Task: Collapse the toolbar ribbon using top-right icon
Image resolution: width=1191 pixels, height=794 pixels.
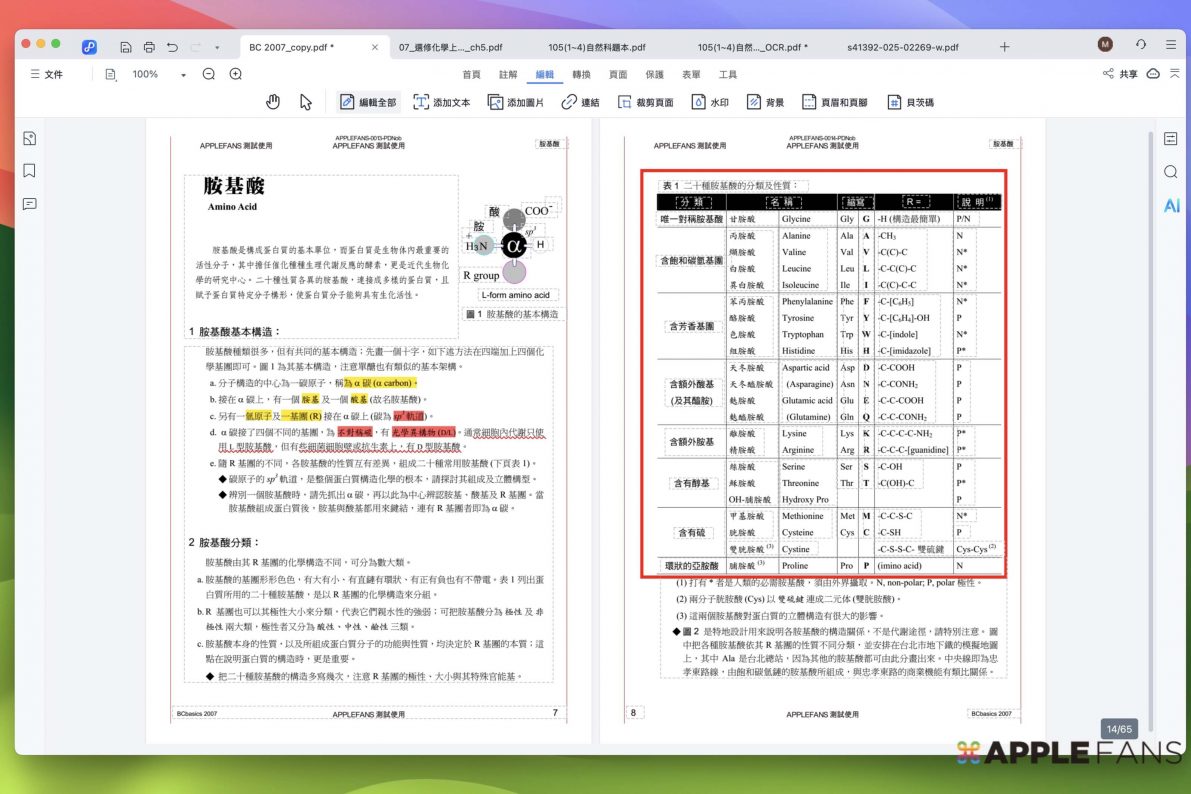Action: (1175, 74)
